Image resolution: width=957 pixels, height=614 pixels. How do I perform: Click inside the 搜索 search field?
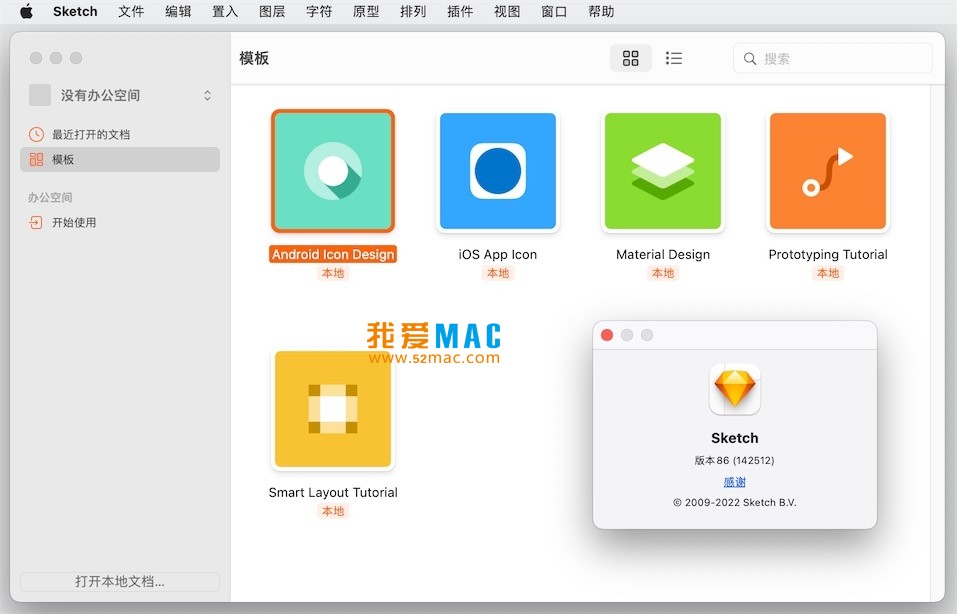tap(833, 58)
